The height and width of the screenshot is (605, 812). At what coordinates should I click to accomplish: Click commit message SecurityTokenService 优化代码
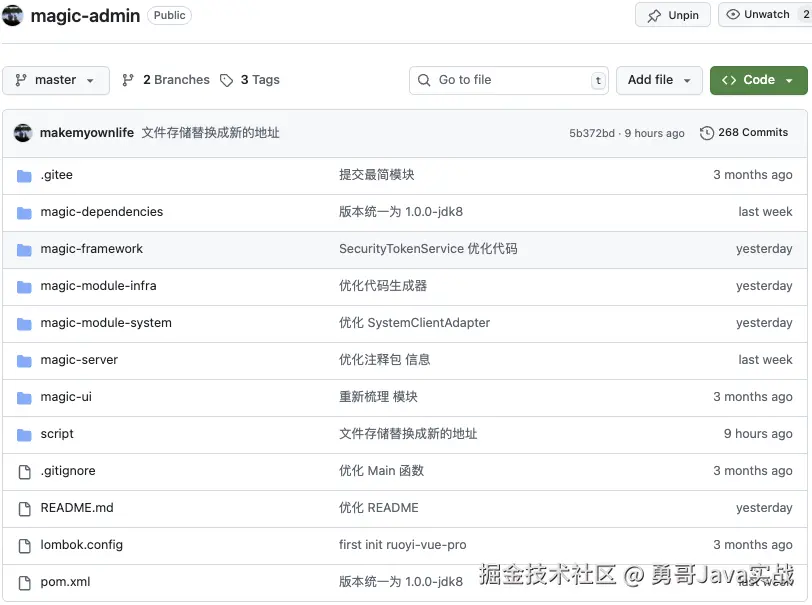coord(428,249)
